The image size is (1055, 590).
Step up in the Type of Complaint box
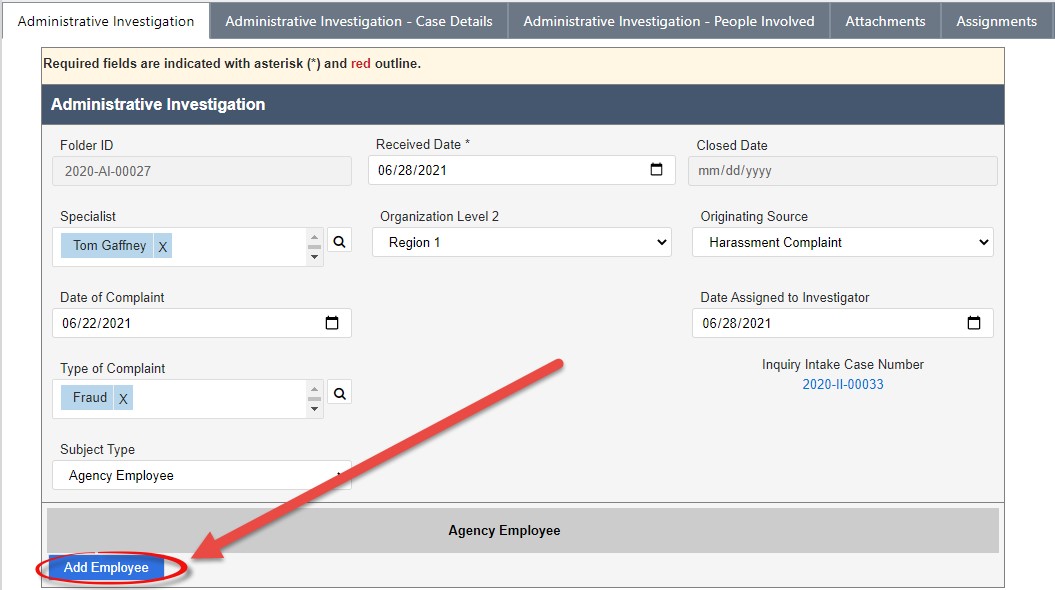click(x=314, y=390)
